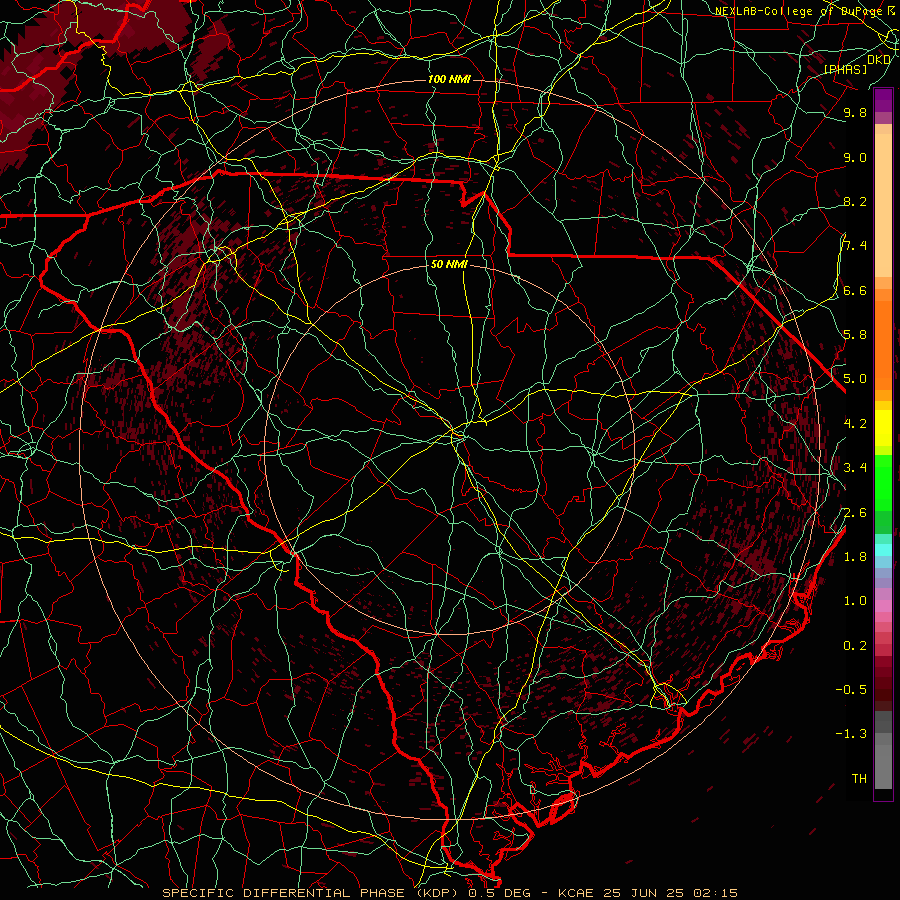Click the -1.3 value on the color scale

click(x=852, y=734)
